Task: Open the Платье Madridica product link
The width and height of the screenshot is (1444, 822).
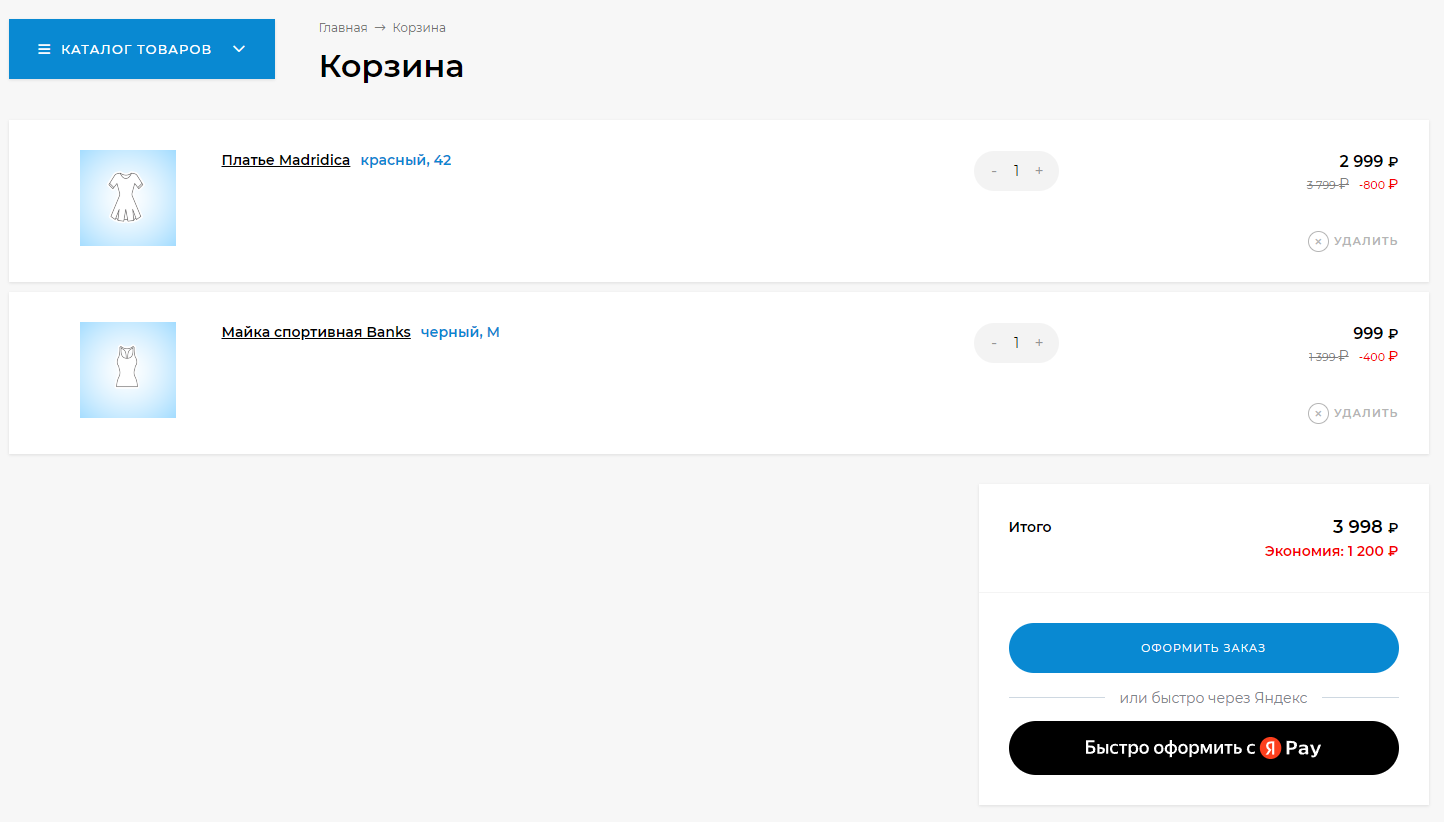Action: click(286, 160)
